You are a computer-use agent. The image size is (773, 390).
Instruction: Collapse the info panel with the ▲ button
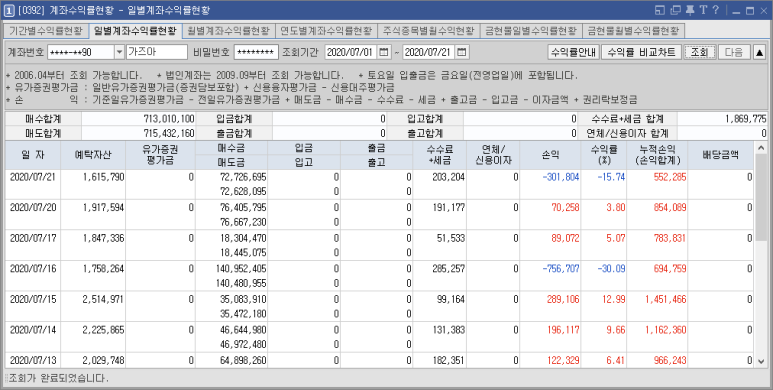[x=760, y=52]
